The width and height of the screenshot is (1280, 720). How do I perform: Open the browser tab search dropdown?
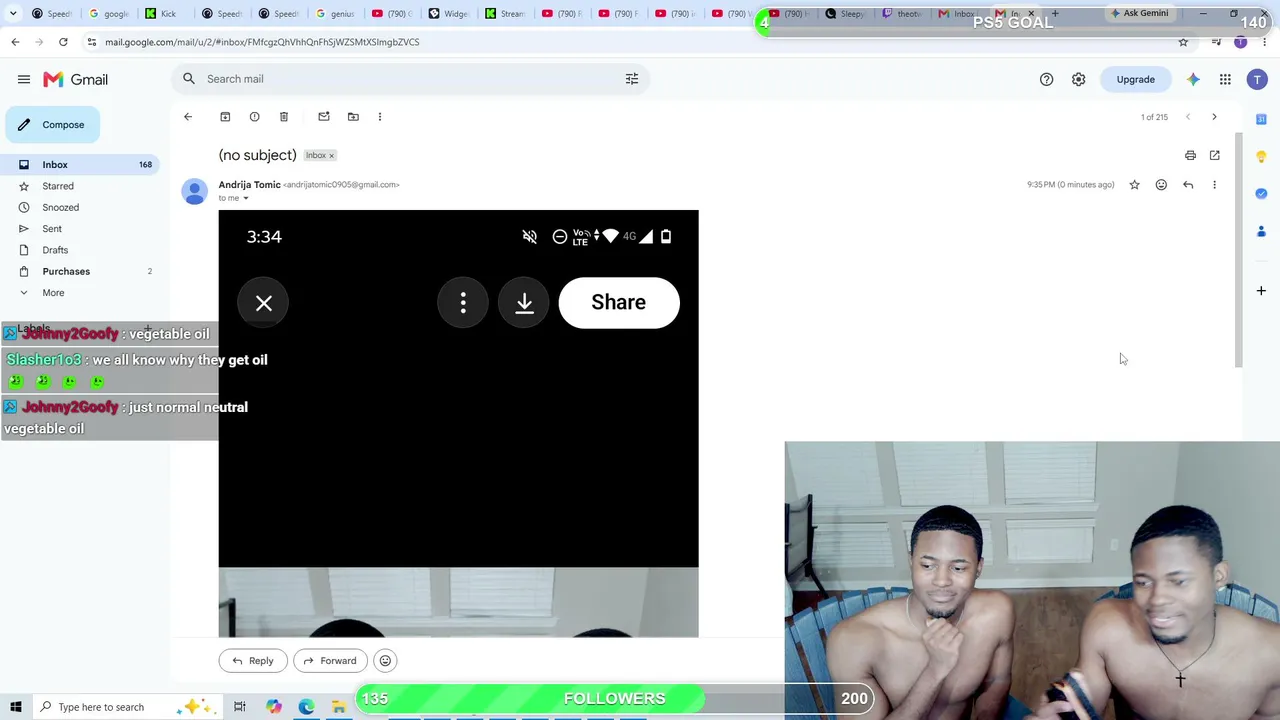coord(13,14)
